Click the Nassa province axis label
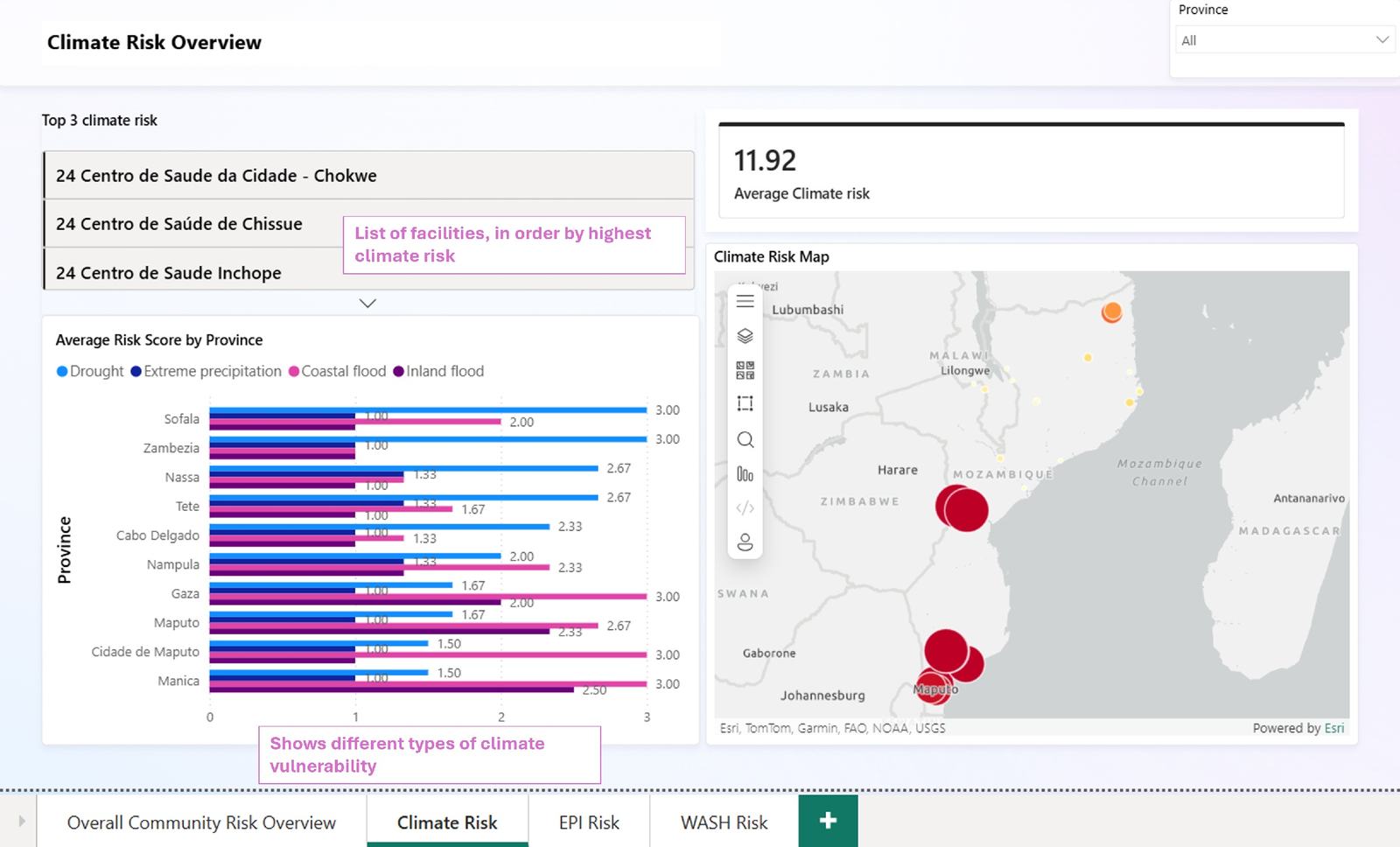The height and width of the screenshot is (847, 1400). click(x=182, y=477)
